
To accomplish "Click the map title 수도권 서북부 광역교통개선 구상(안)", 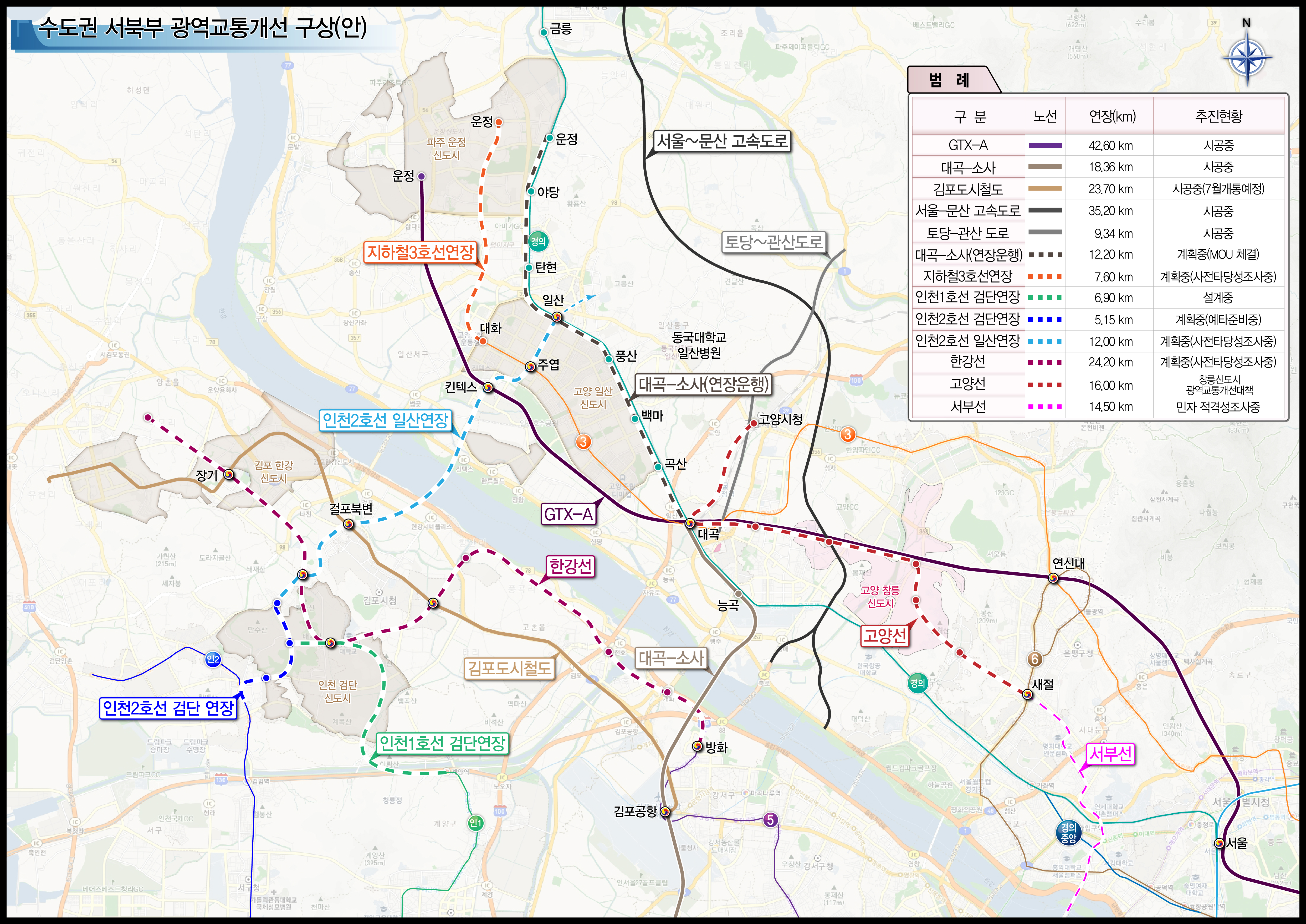I will pyautogui.click(x=202, y=27).
